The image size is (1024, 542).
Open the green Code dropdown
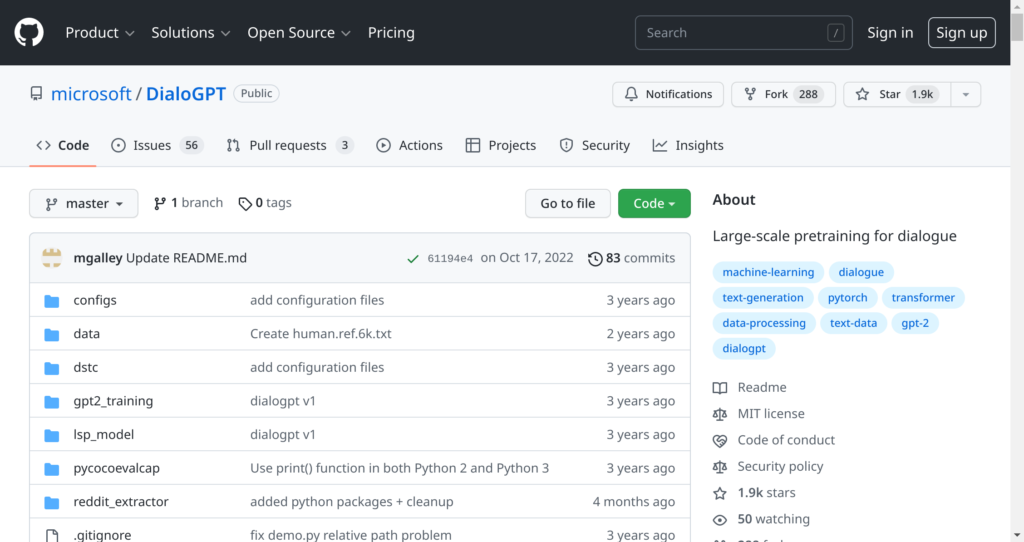[x=654, y=204]
